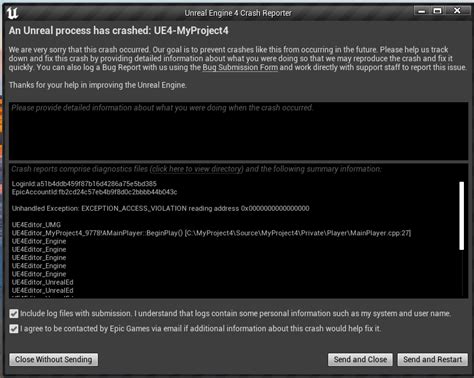The height and width of the screenshot is (378, 474).
Task: Maximize the Crash Reporter window
Action: (x=437, y=11)
